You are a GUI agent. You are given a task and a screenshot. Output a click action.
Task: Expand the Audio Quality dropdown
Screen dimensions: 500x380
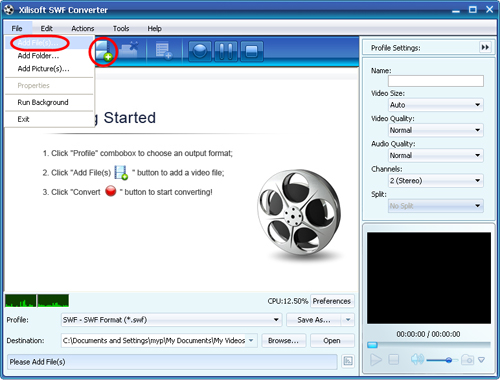click(478, 155)
